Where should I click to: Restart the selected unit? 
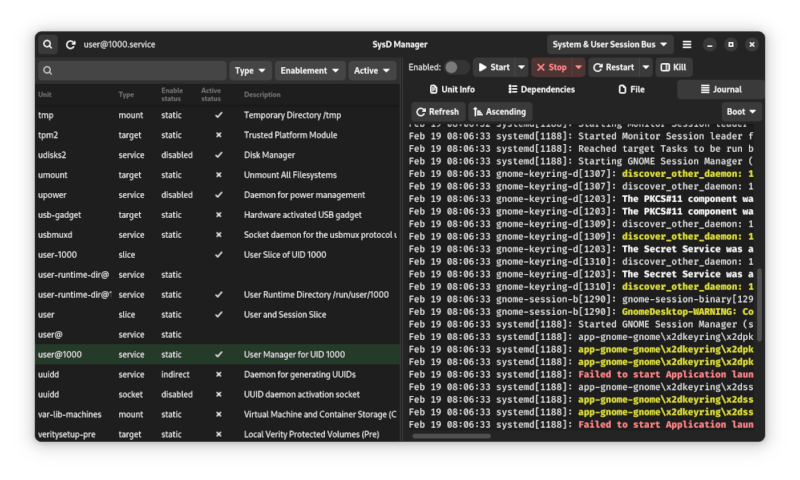point(613,68)
